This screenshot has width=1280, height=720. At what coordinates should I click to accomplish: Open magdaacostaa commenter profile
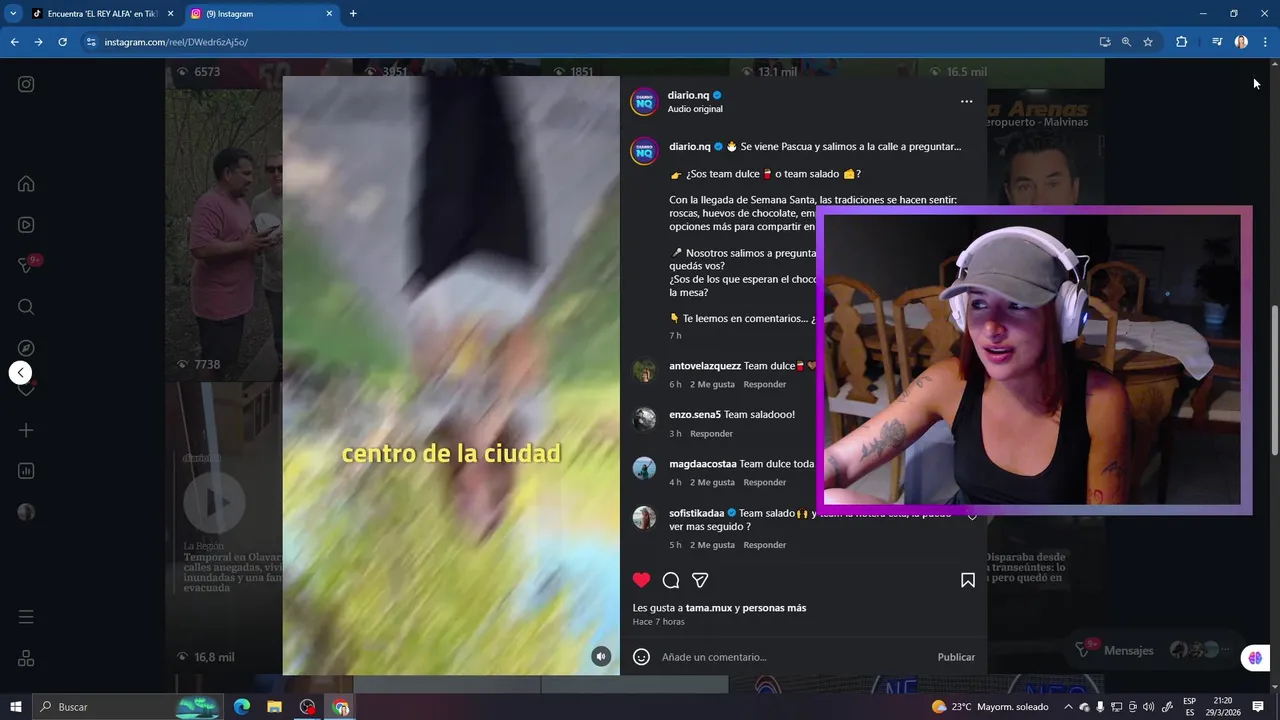coord(703,464)
